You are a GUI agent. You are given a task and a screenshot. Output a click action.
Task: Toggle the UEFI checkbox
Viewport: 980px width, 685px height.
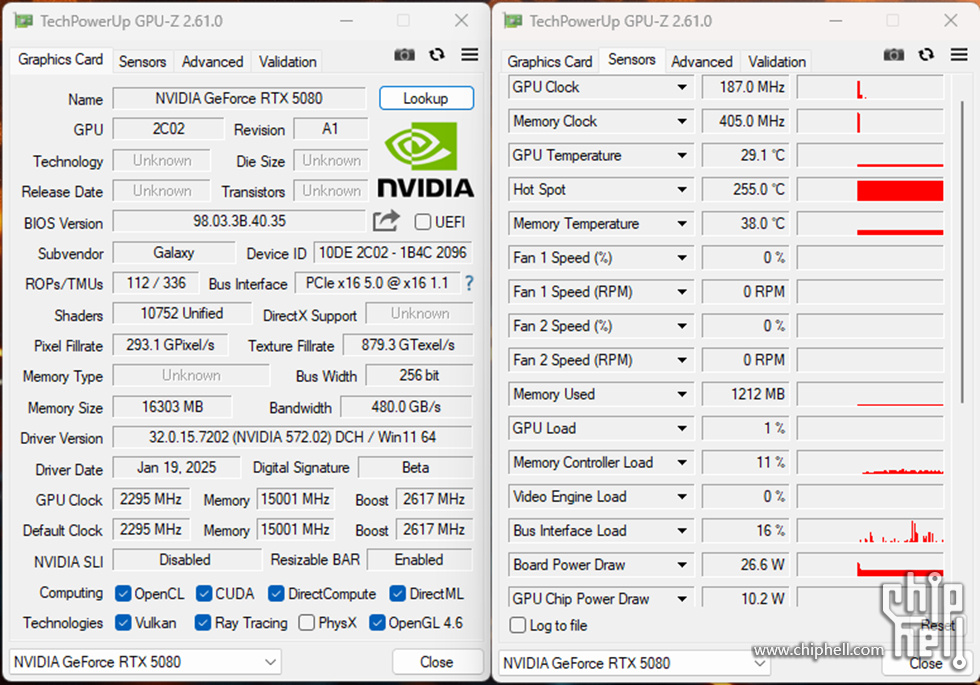click(422, 222)
